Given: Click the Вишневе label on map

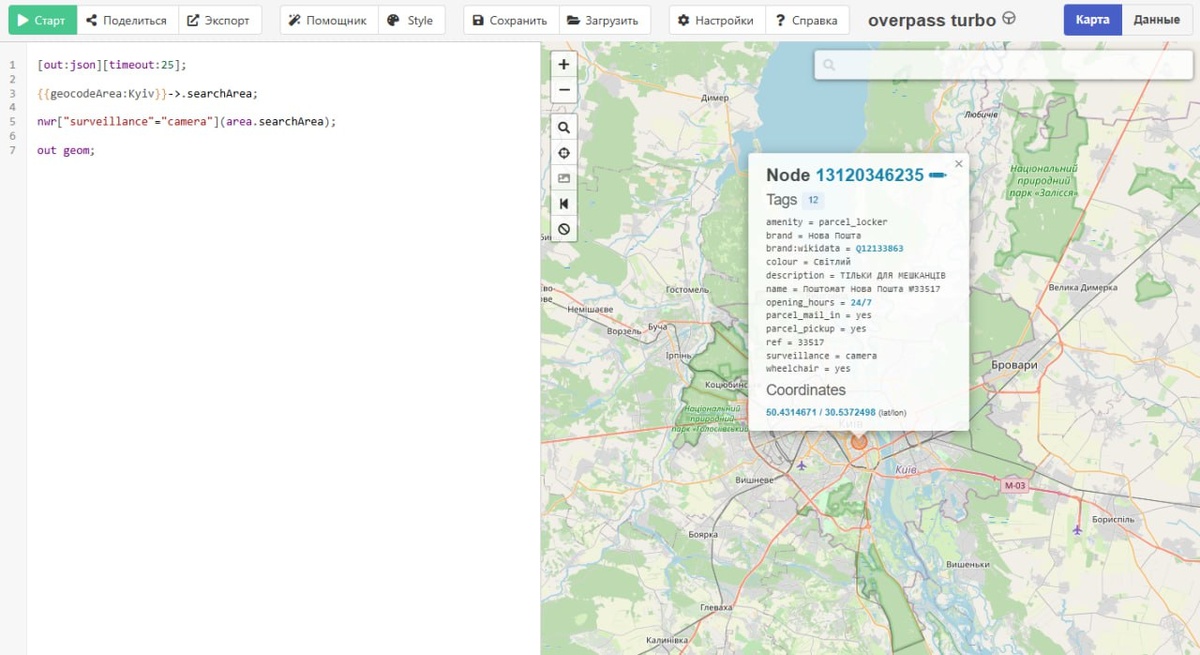Looking at the screenshot, I should 755,480.
